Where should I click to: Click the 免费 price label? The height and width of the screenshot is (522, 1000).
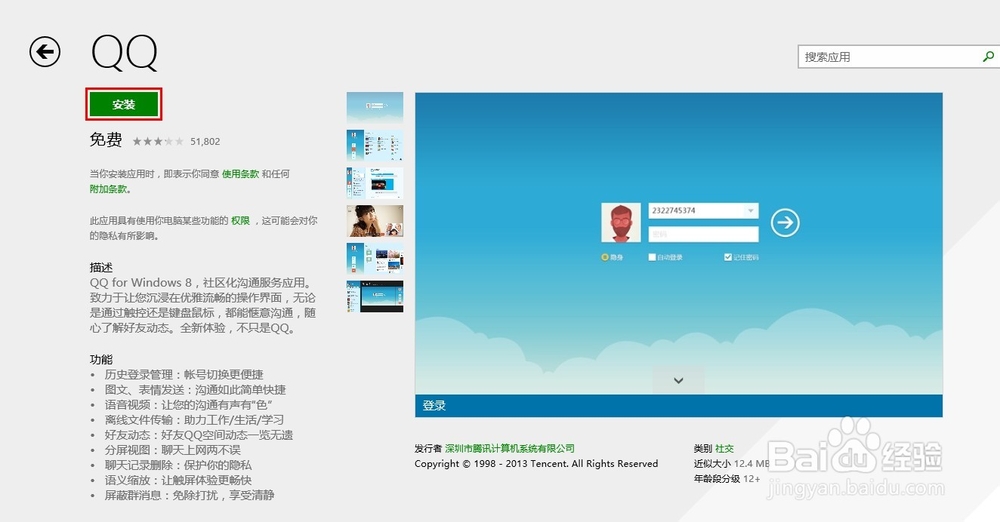[106, 140]
